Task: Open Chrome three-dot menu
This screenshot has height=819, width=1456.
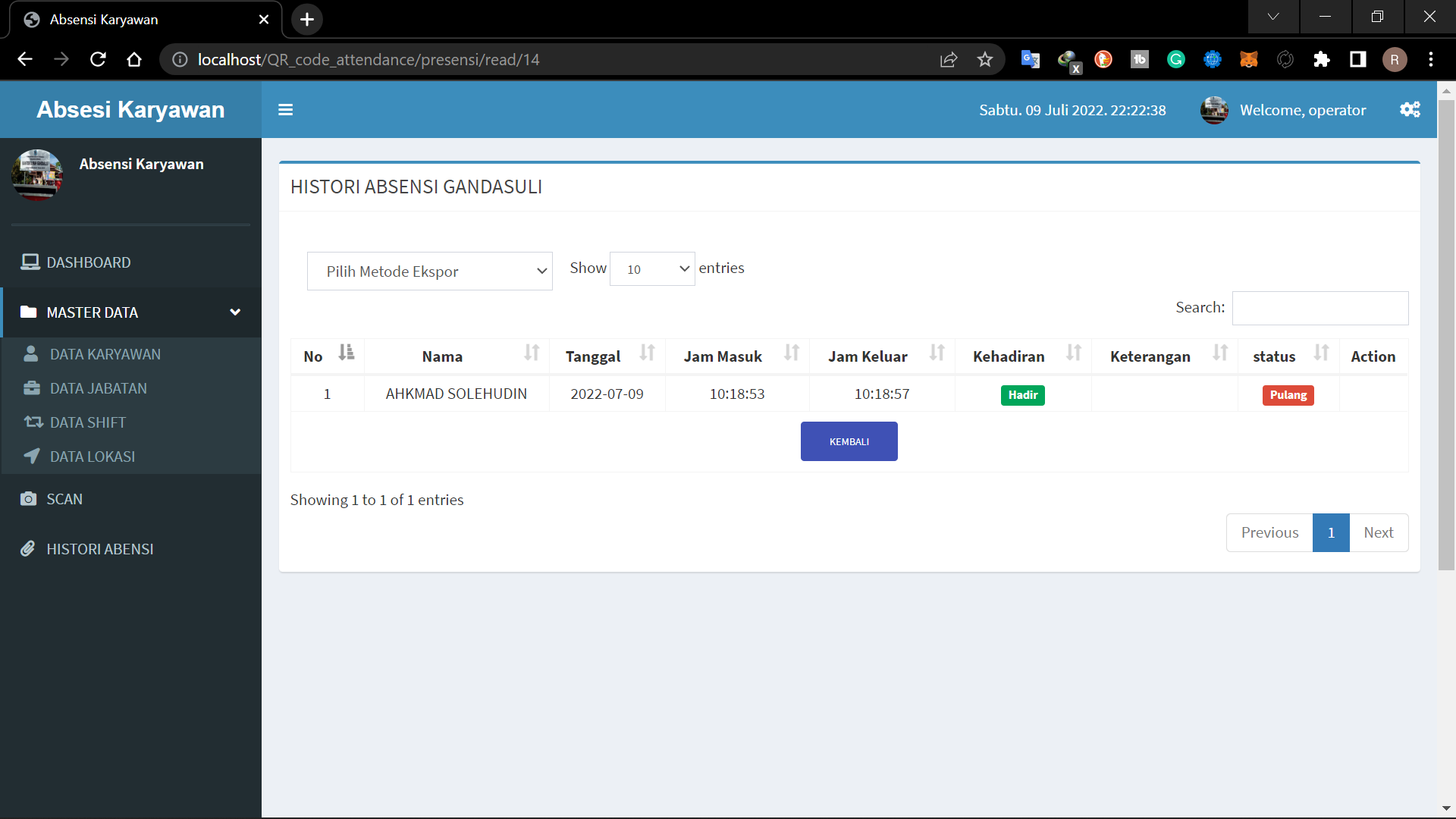Action: pyautogui.click(x=1431, y=59)
